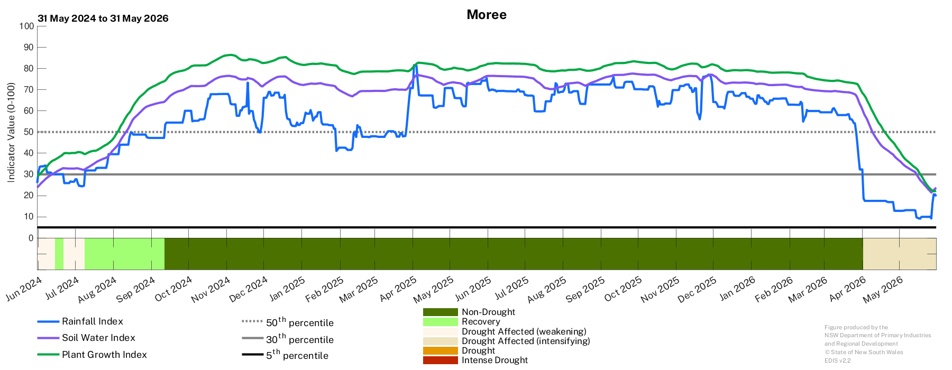Click the 30th percentile legend entry
This screenshot has height=370, width=952.
coord(287,339)
